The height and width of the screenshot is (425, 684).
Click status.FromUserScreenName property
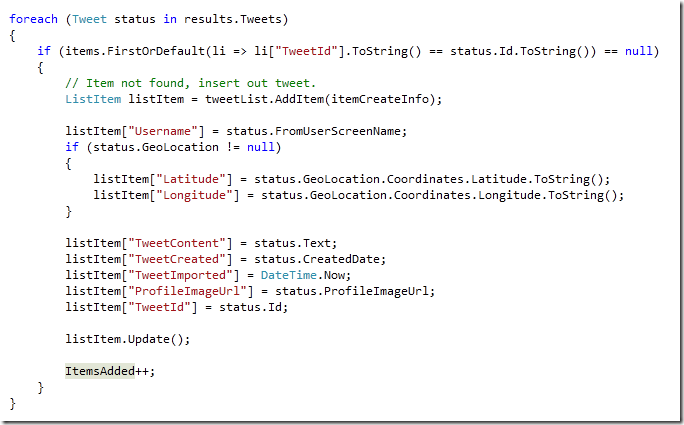(x=316, y=131)
